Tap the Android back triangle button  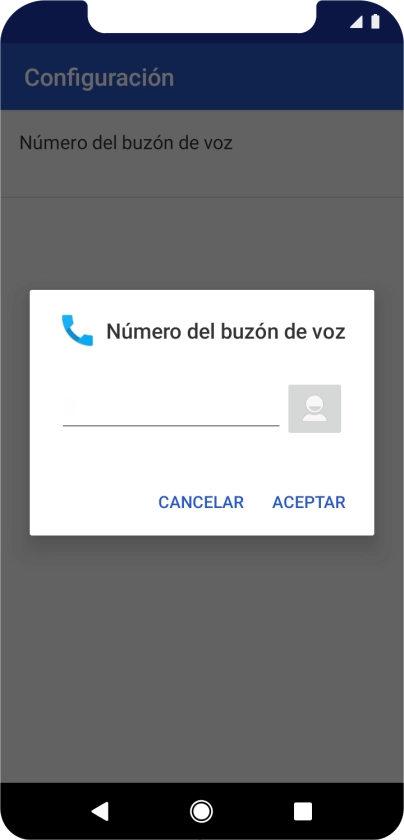click(x=100, y=811)
